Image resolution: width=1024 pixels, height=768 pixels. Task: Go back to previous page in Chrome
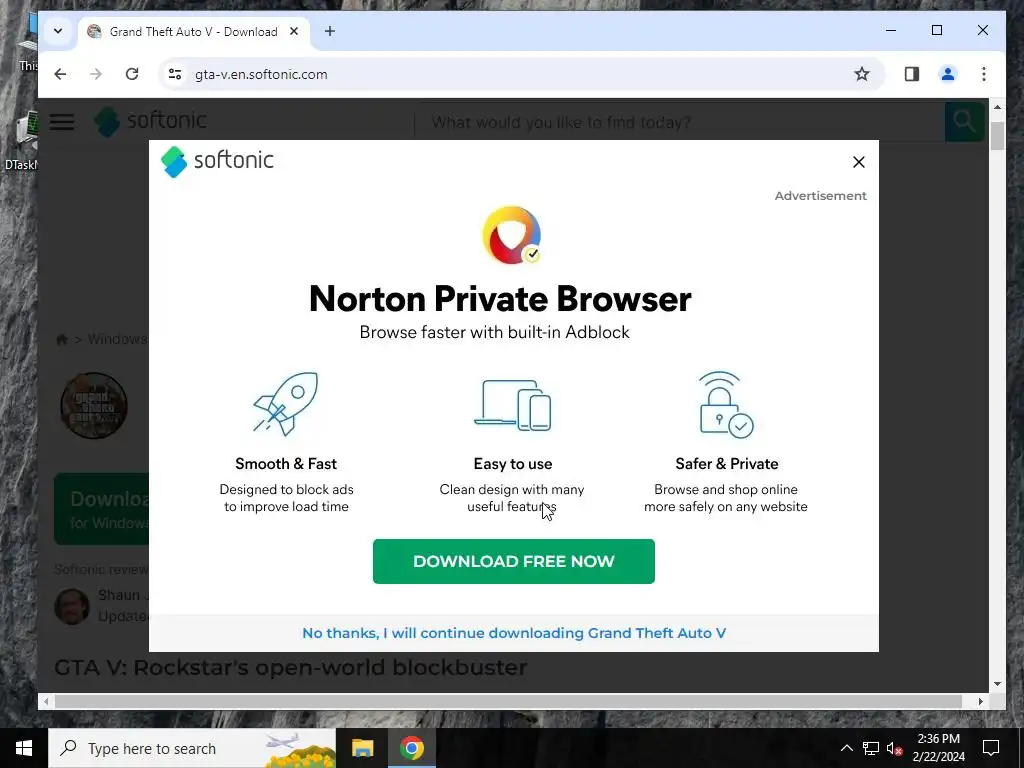tap(60, 74)
